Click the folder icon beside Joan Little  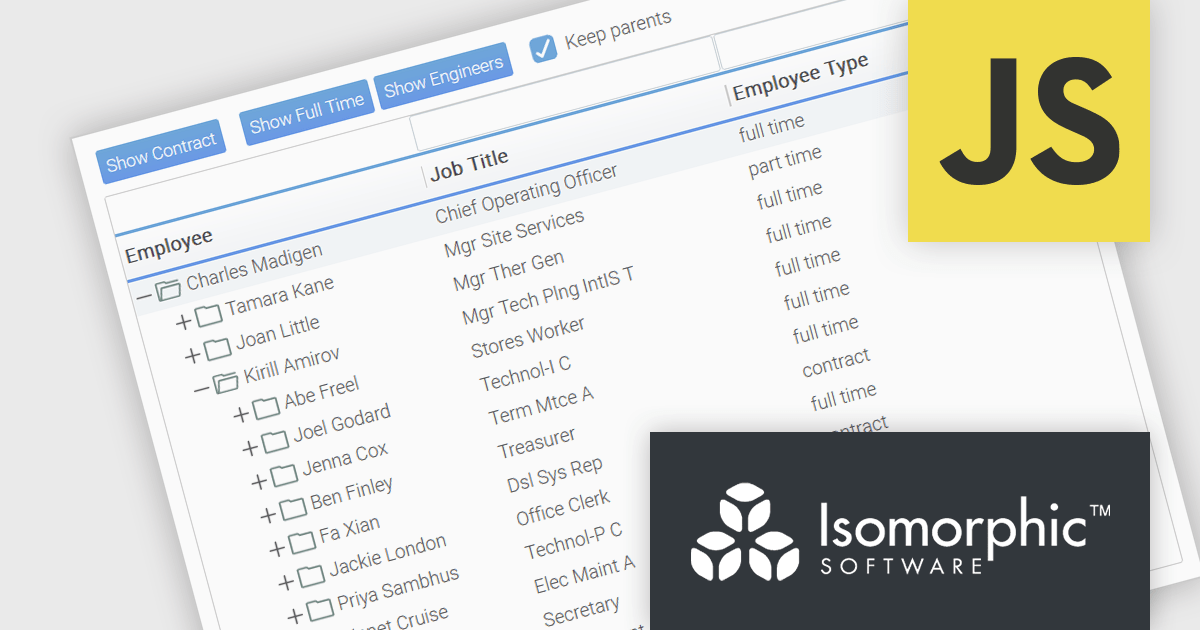(217, 349)
